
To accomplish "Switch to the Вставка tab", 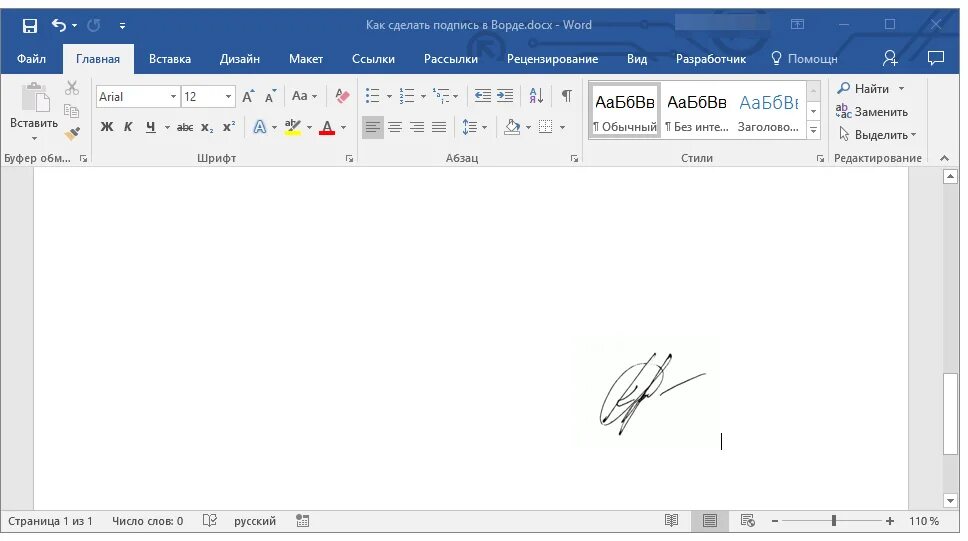I will (170, 59).
